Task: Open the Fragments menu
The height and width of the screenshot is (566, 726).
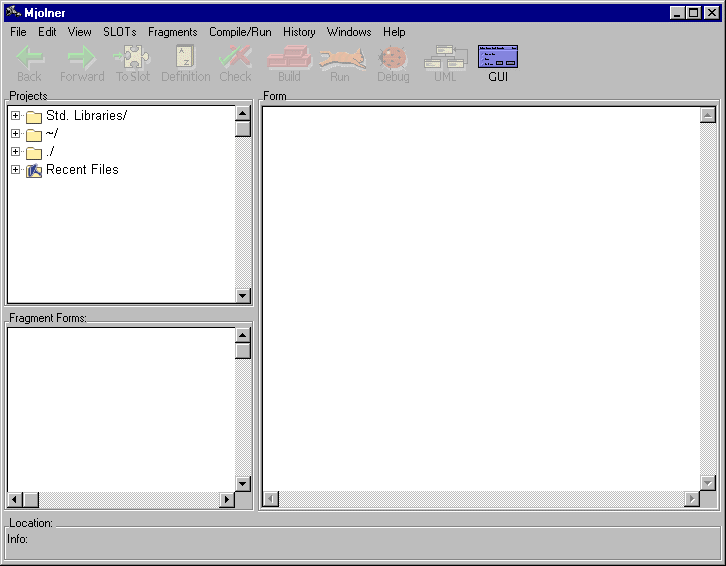Action: (x=172, y=32)
